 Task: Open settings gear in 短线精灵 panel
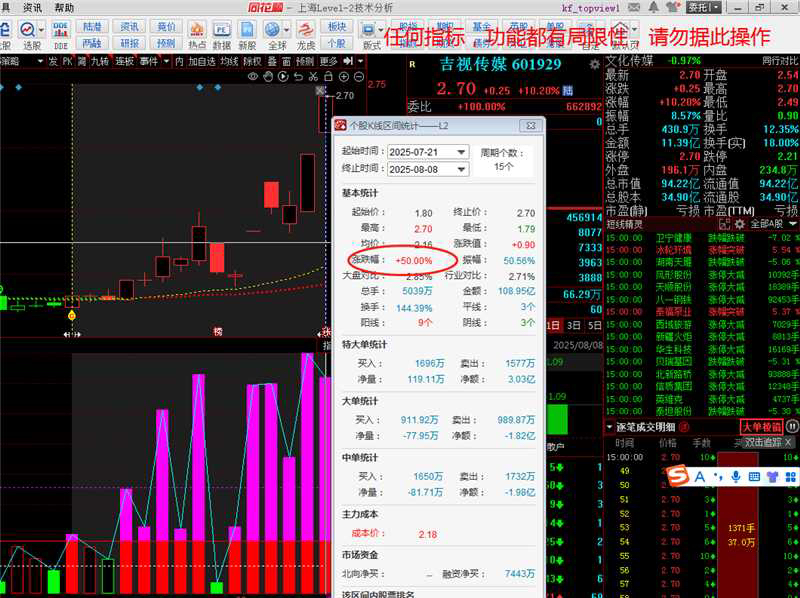739,224
